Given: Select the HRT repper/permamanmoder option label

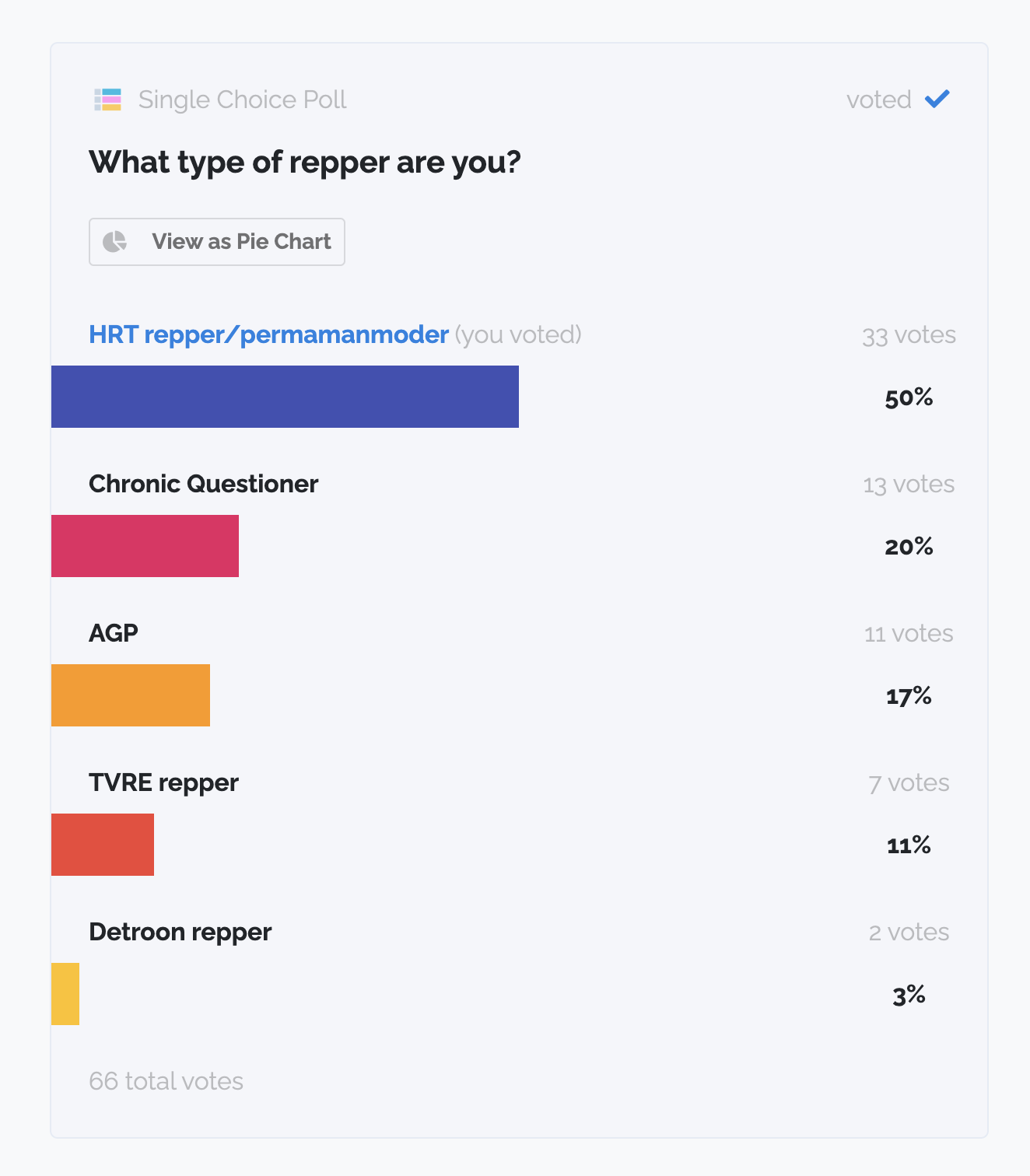Looking at the screenshot, I should click(268, 334).
